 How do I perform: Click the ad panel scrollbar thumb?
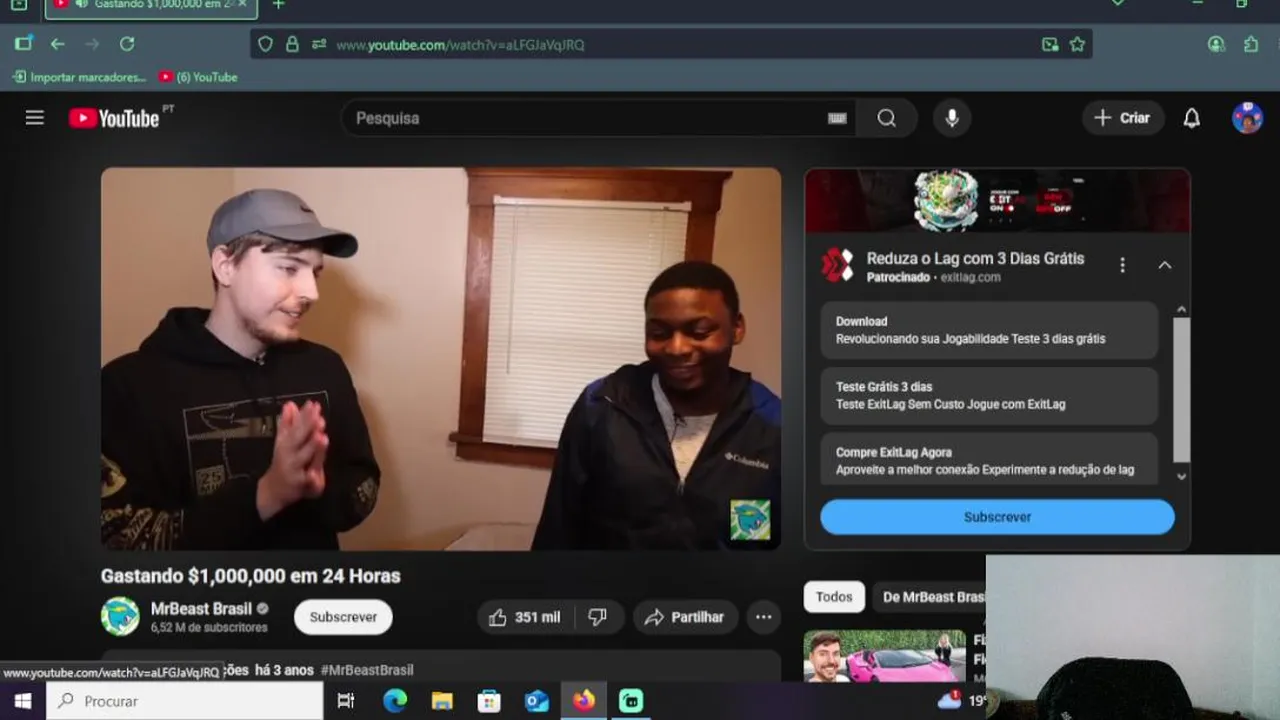tap(1181, 390)
